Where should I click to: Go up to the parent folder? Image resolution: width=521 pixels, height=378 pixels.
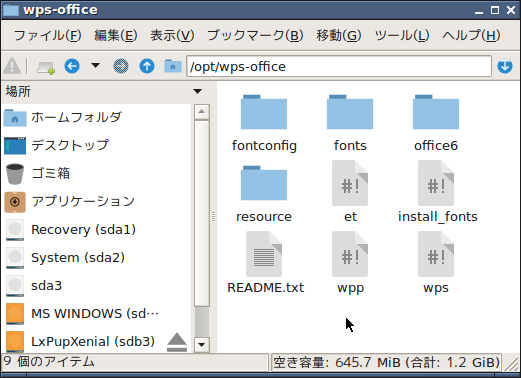click(x=147, y=66)
